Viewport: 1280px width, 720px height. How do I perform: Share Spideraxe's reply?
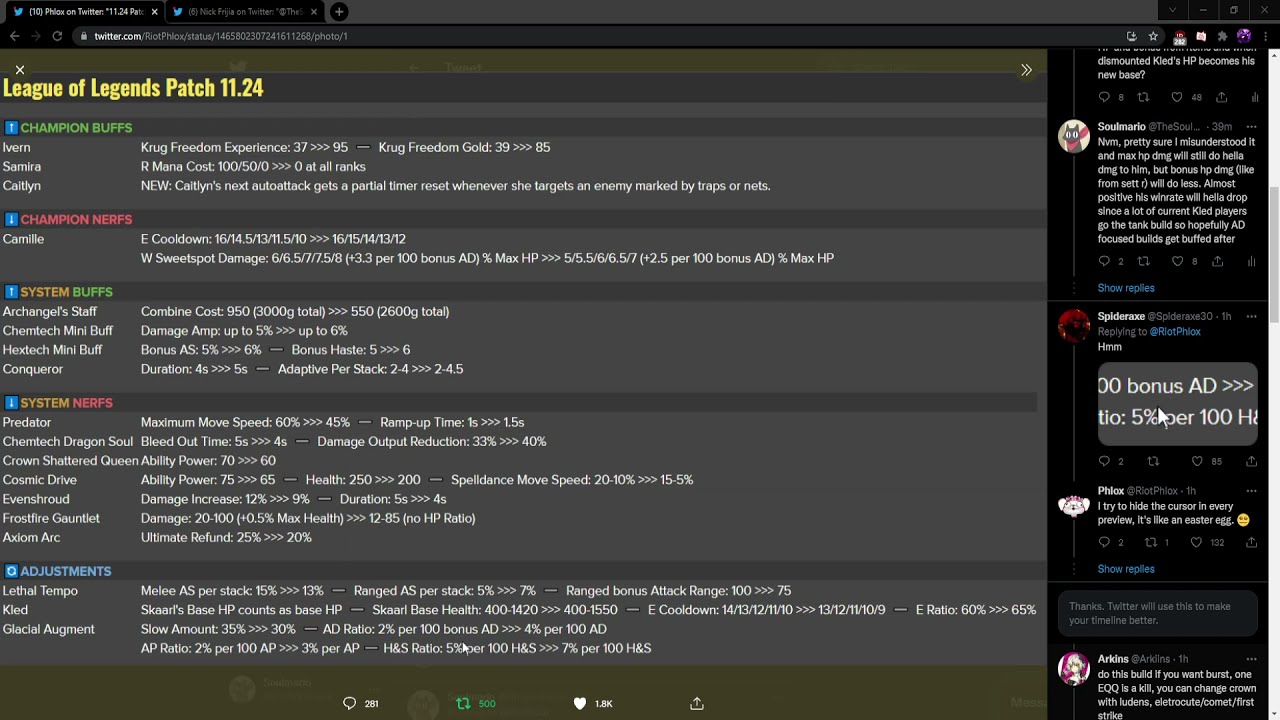point(1251,461)
